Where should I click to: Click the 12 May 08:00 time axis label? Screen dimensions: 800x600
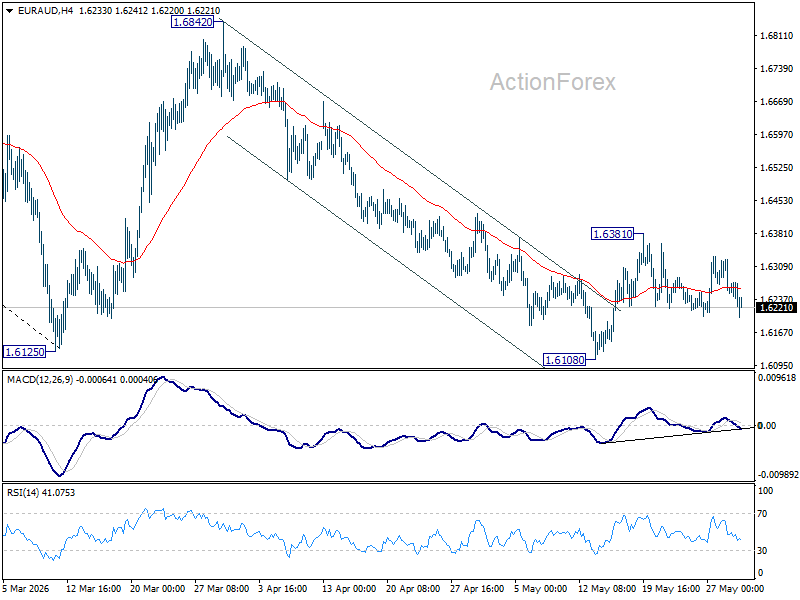(x=607, y=588)
